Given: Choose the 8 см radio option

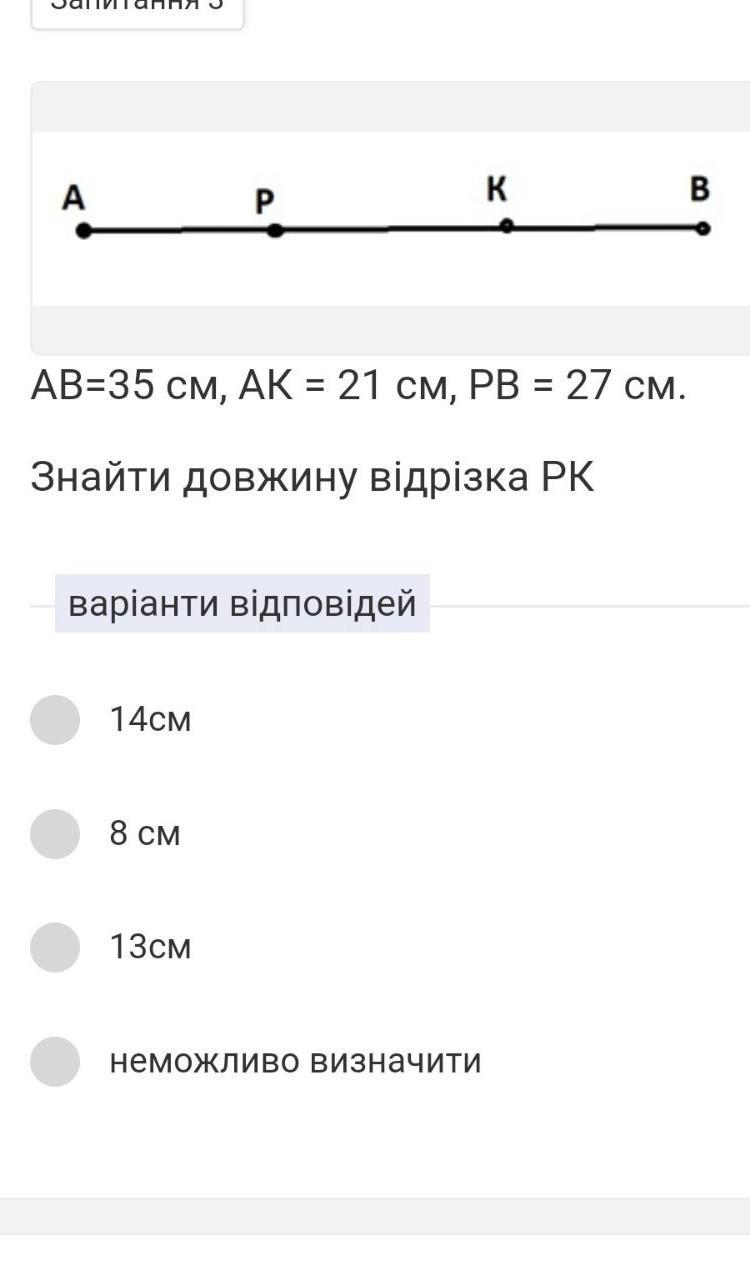Looking at the screenshot, I should pos(55,834).
